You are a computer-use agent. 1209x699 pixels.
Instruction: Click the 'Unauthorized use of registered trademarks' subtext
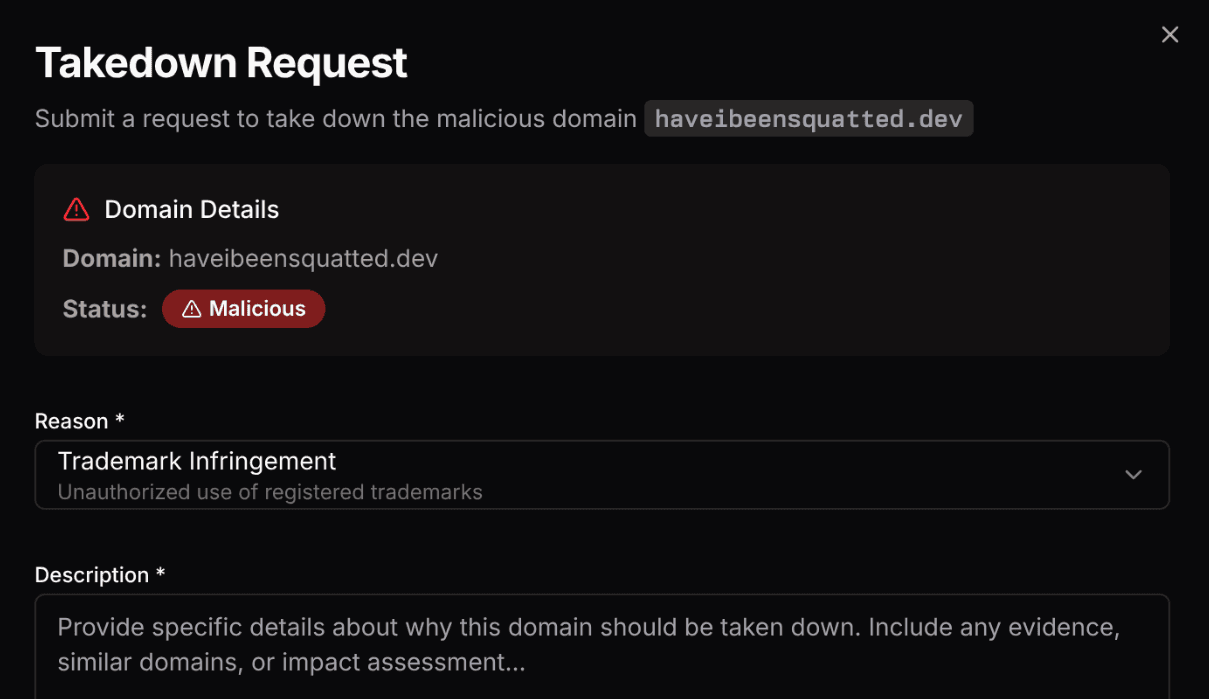coord(270,492)
